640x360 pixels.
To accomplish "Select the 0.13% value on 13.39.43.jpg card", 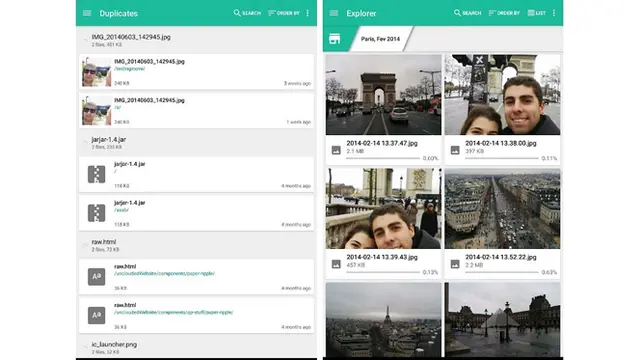I will coord(430,272).
